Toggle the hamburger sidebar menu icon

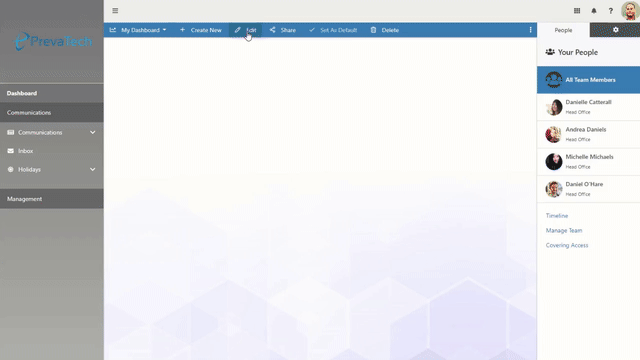(115, 11)
